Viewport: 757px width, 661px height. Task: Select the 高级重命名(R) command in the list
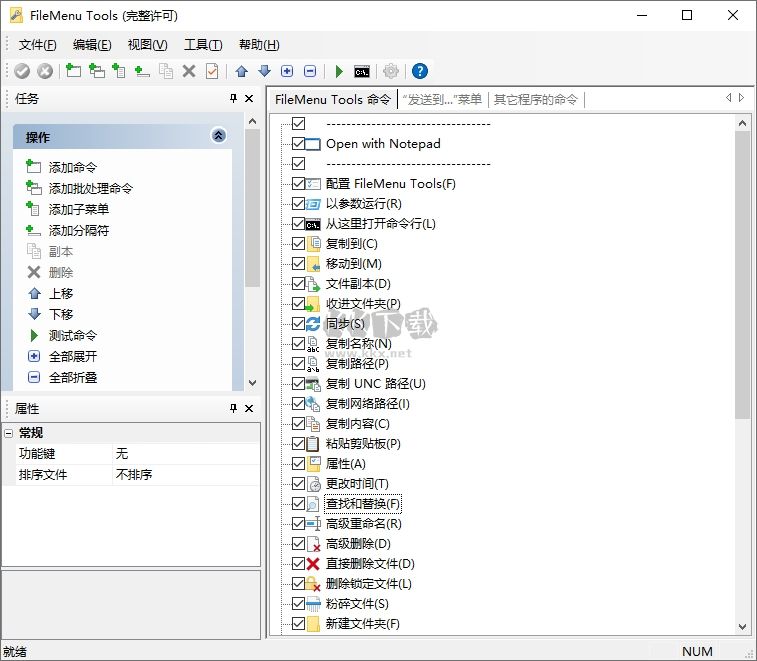(x=363, y=524)
